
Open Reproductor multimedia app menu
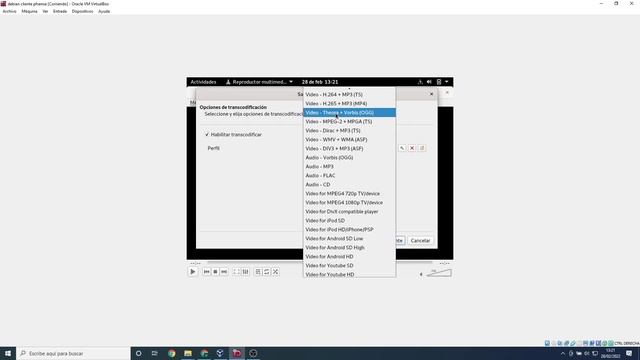259,82
